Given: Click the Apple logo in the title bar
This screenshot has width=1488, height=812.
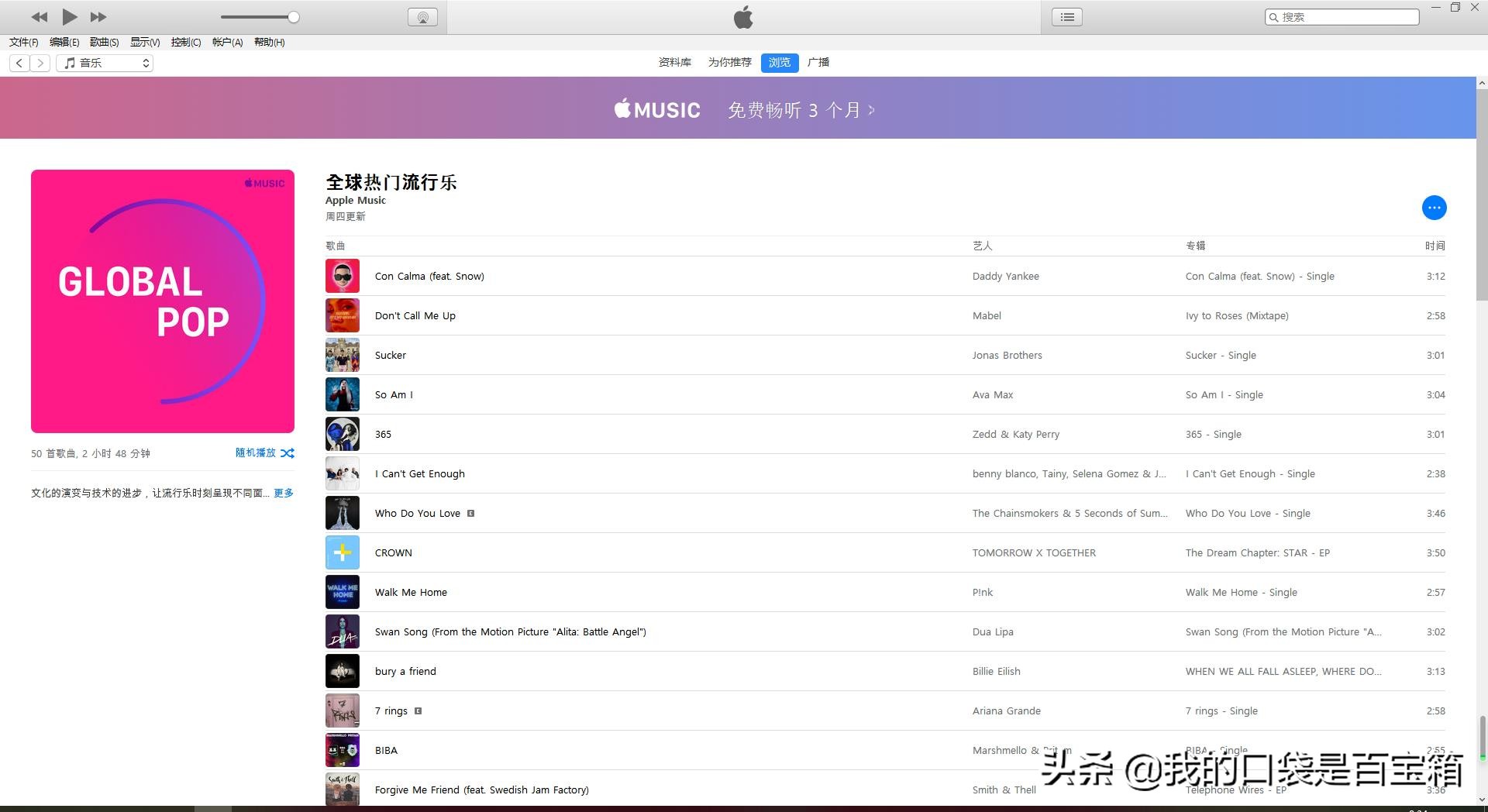Looking at the screenshot, I should 742,16.
